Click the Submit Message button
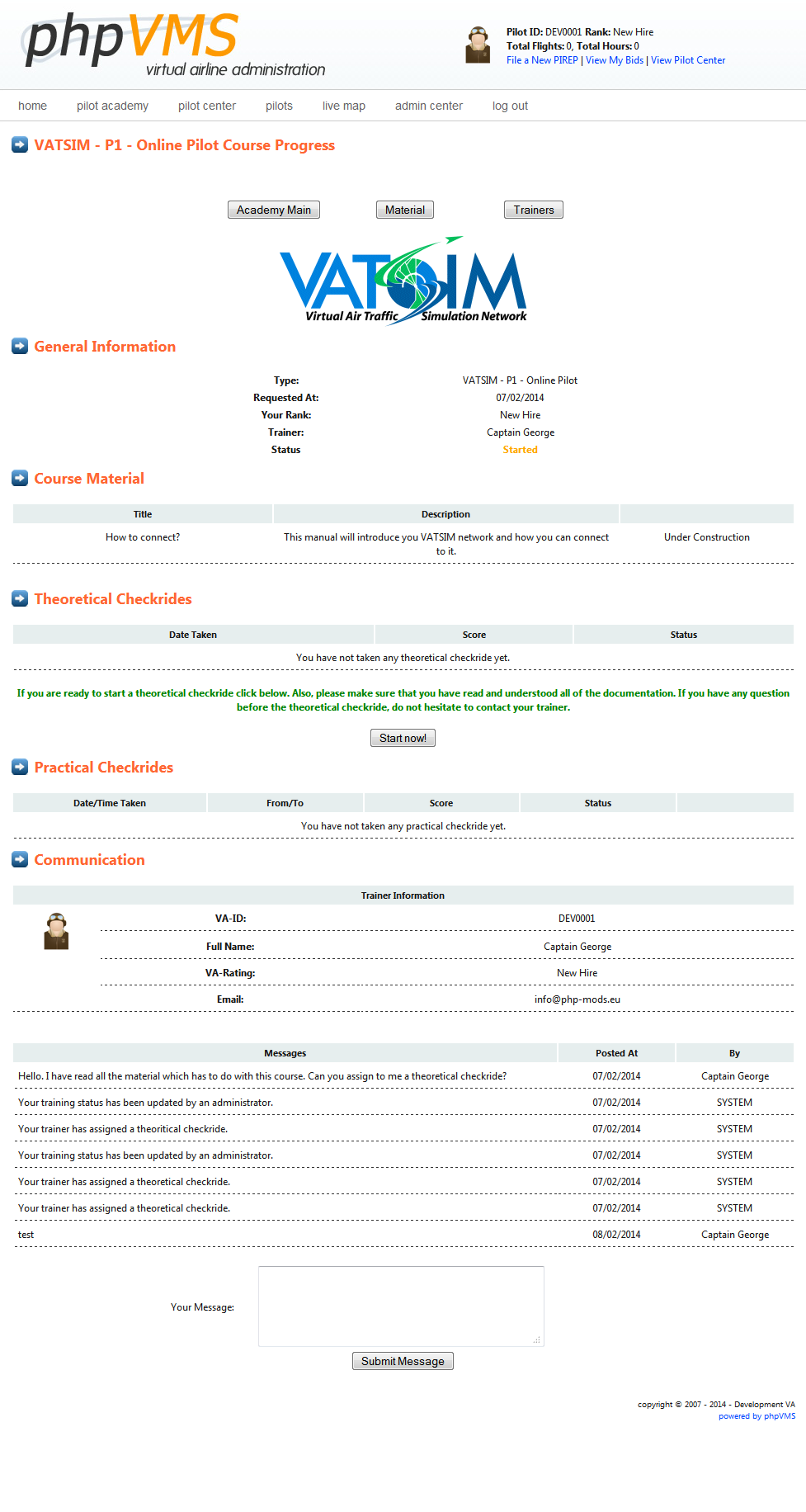The height and width of the screenshot is (1512, 806). (x=403, y=1362)
